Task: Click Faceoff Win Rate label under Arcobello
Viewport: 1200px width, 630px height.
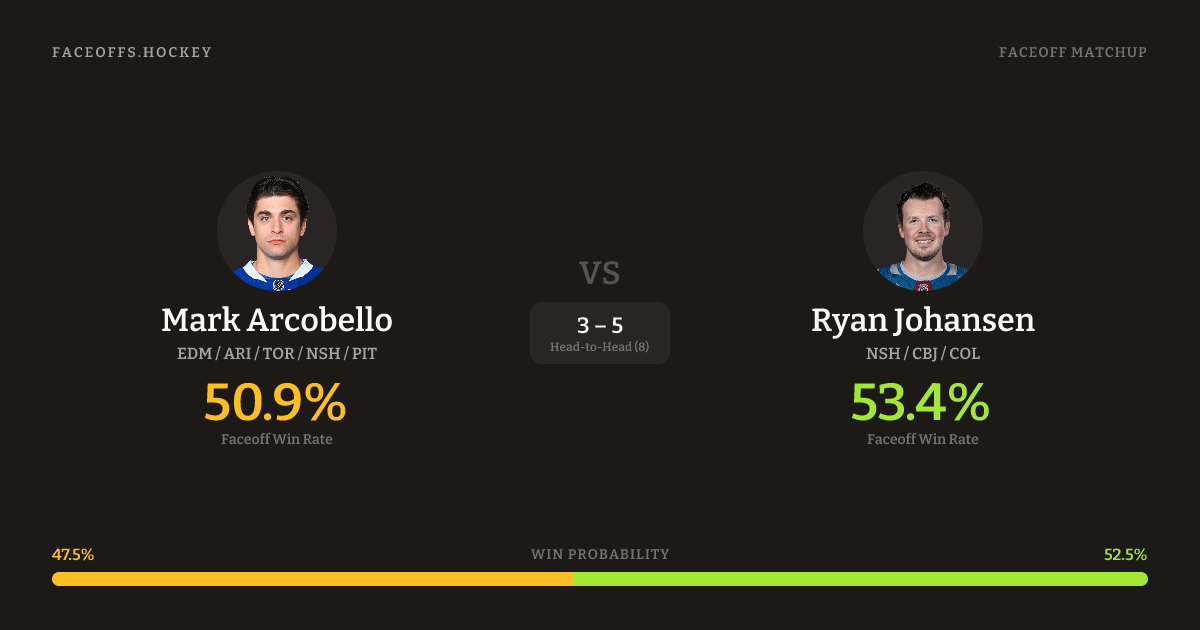Action: click(277, 439)
